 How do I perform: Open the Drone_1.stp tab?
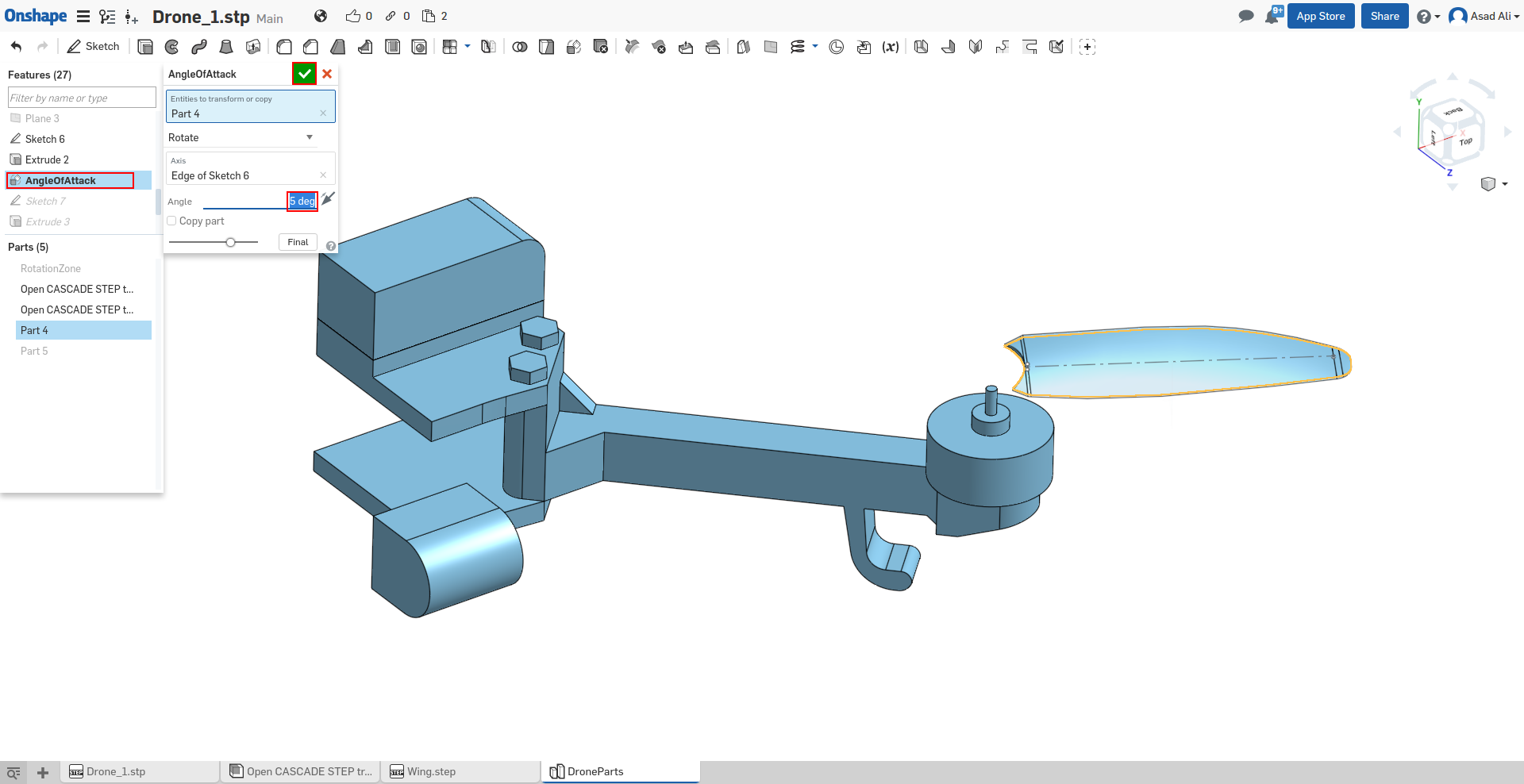pyautogui.click(x=116, y=771)
